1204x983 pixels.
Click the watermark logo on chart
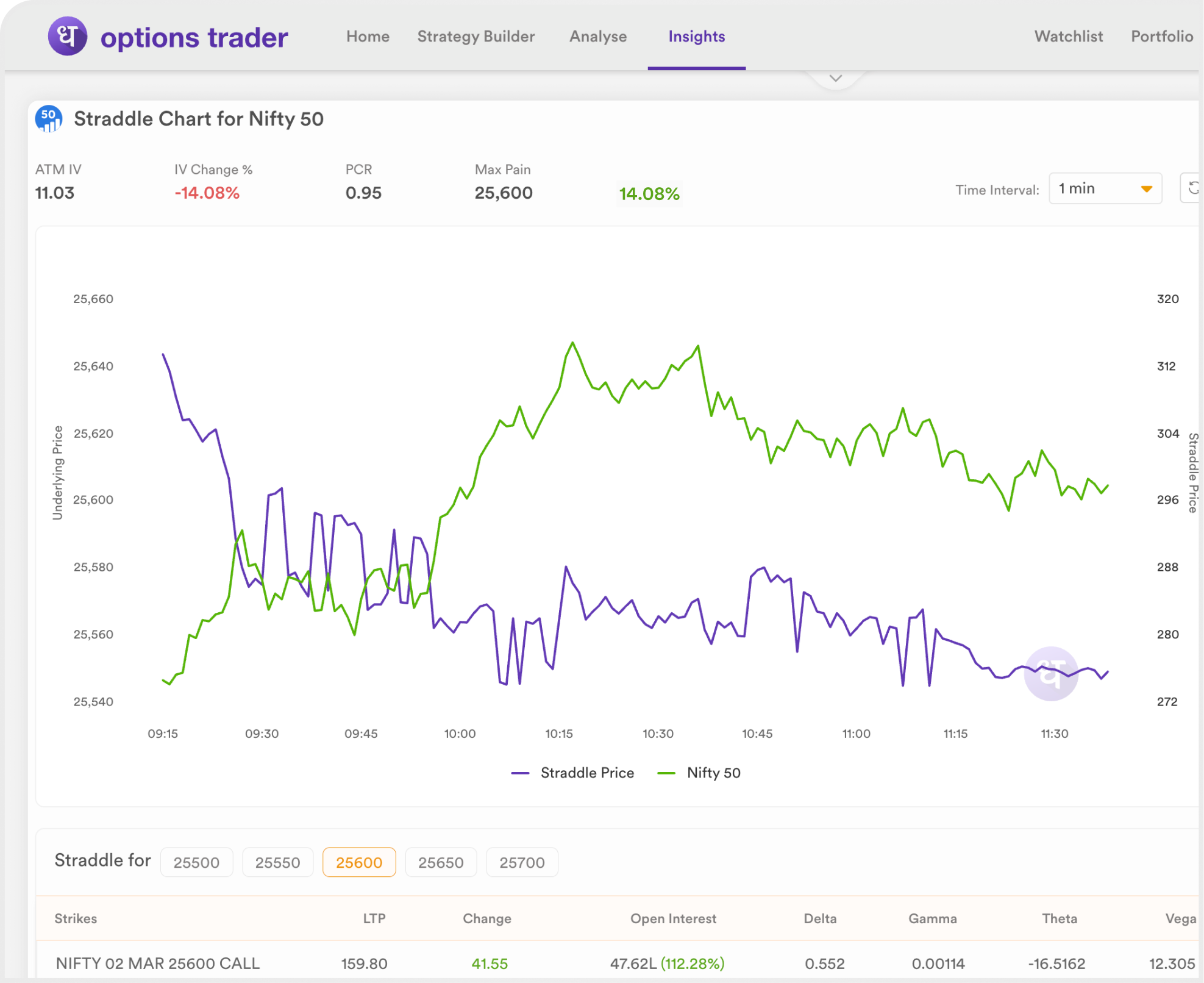click(x=1051, y=673)
